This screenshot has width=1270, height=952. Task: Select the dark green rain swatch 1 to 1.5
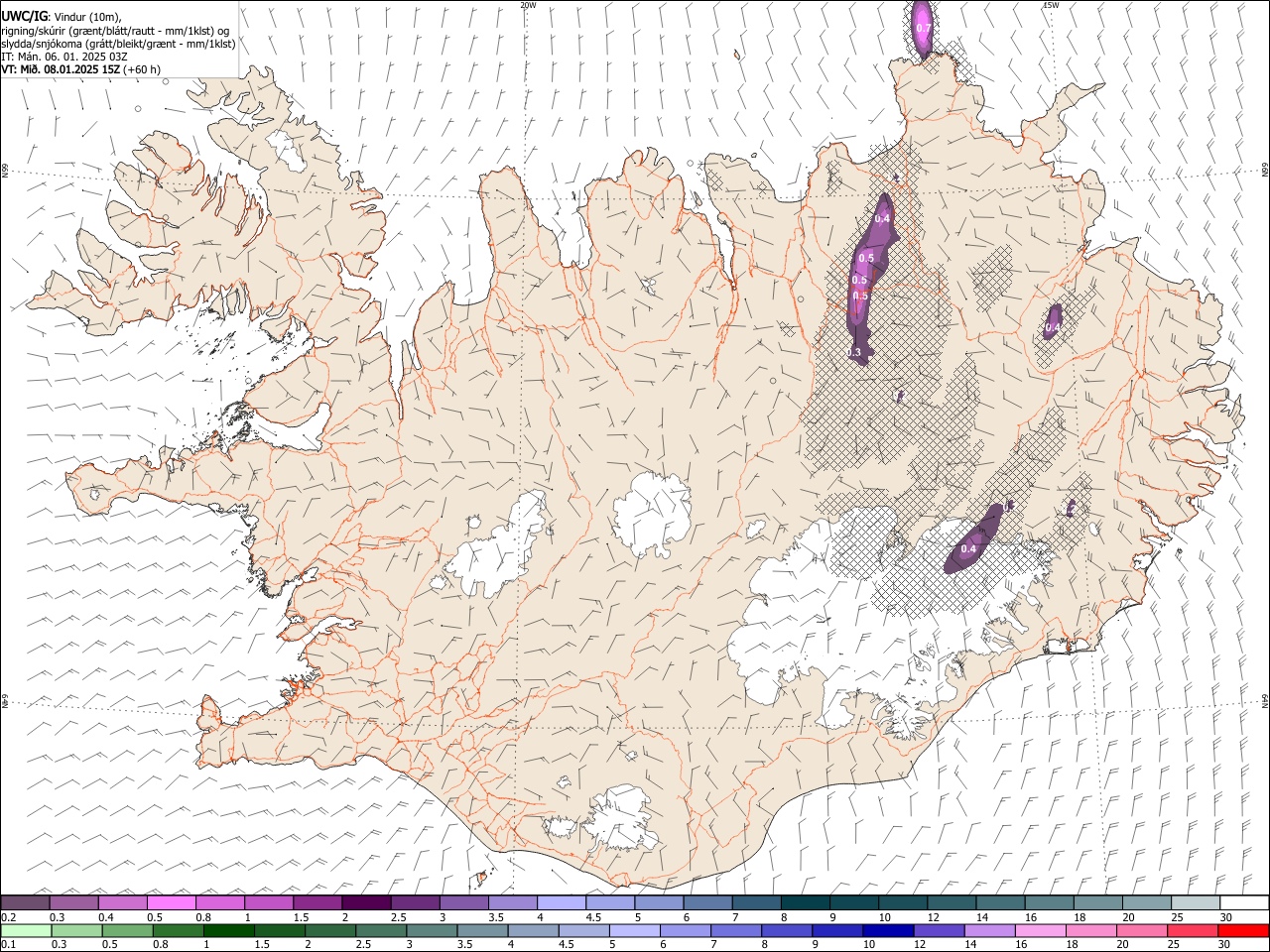(228, 930)
